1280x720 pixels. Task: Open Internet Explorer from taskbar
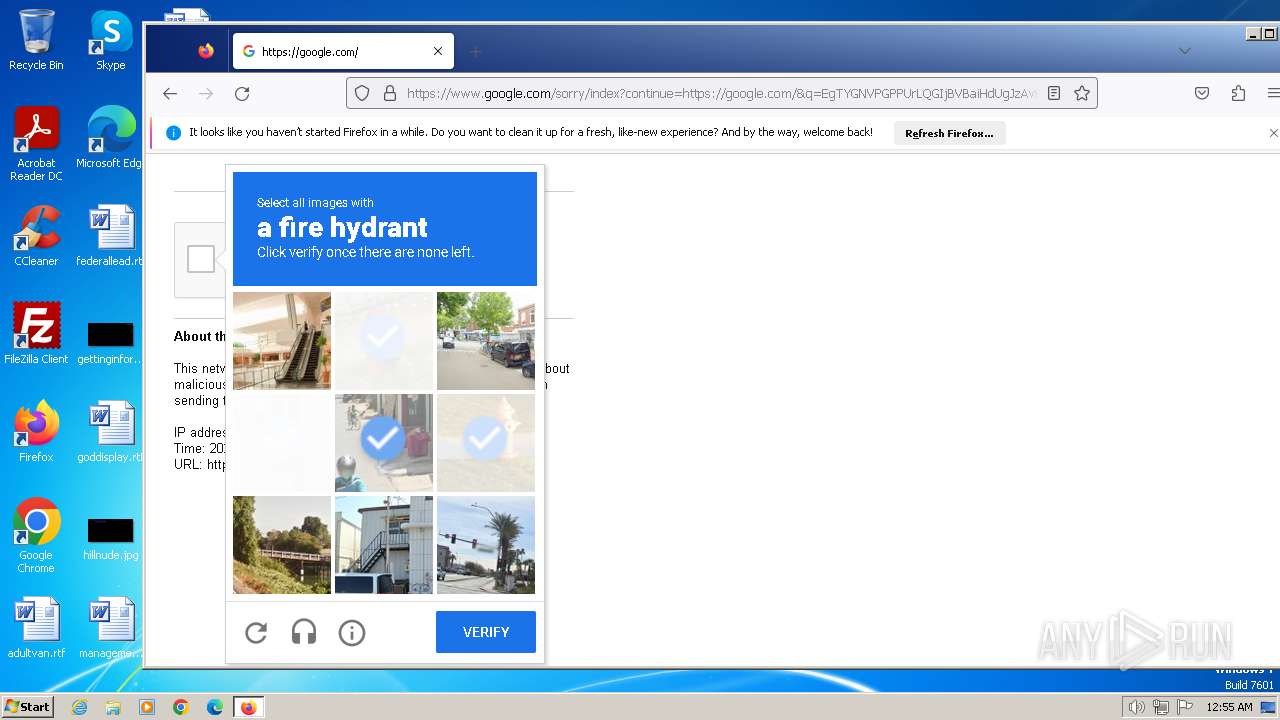coord(79,707)
